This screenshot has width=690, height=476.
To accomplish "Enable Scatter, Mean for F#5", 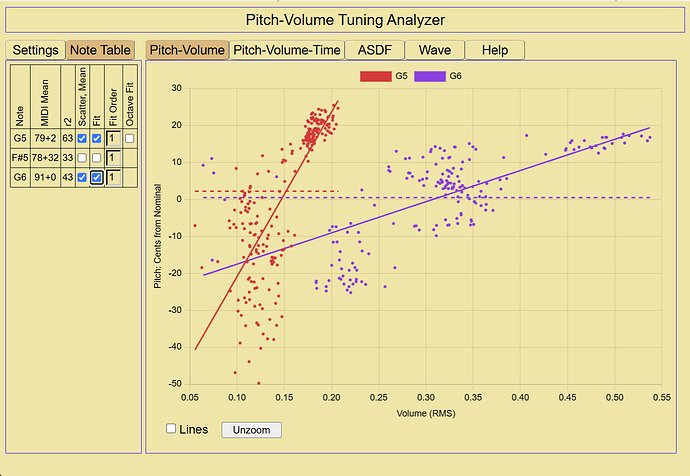I will click(82, 157).
